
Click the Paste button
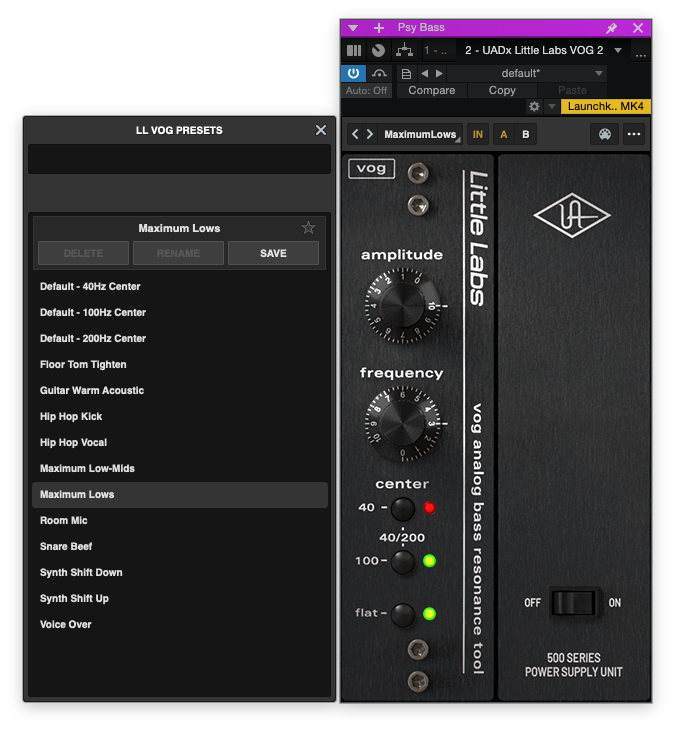coord(572,90)
